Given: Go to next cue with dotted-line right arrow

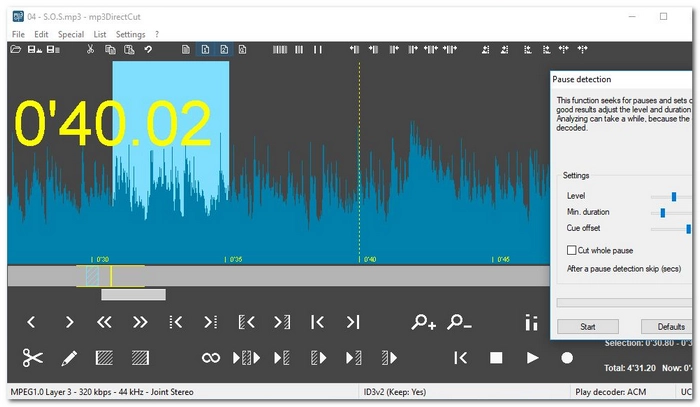Looking at the screenshot, I should pos(211,322).
